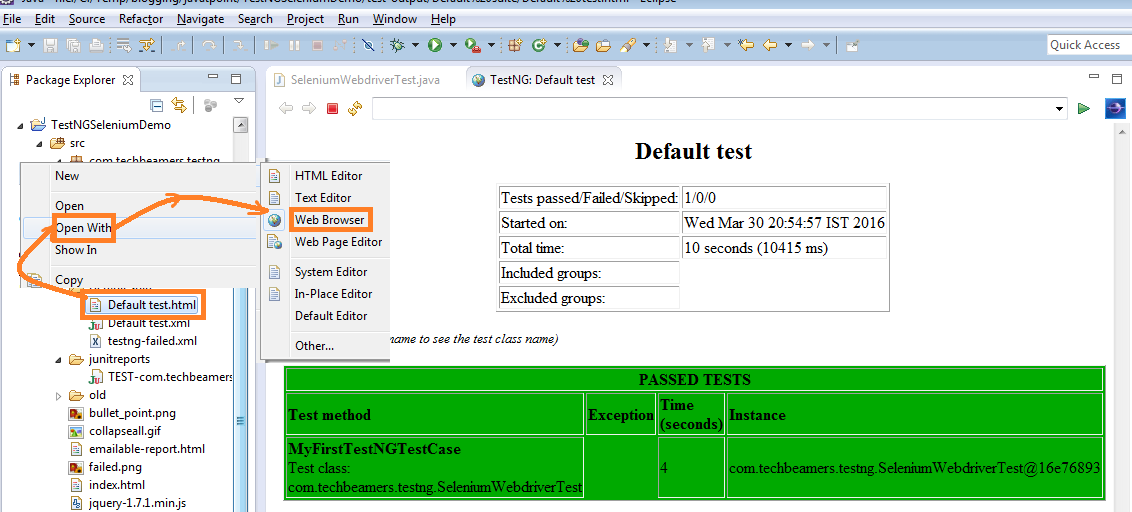Go to Previous Annotation icon
Screen dimensions: 1132x512
(708, 45)
